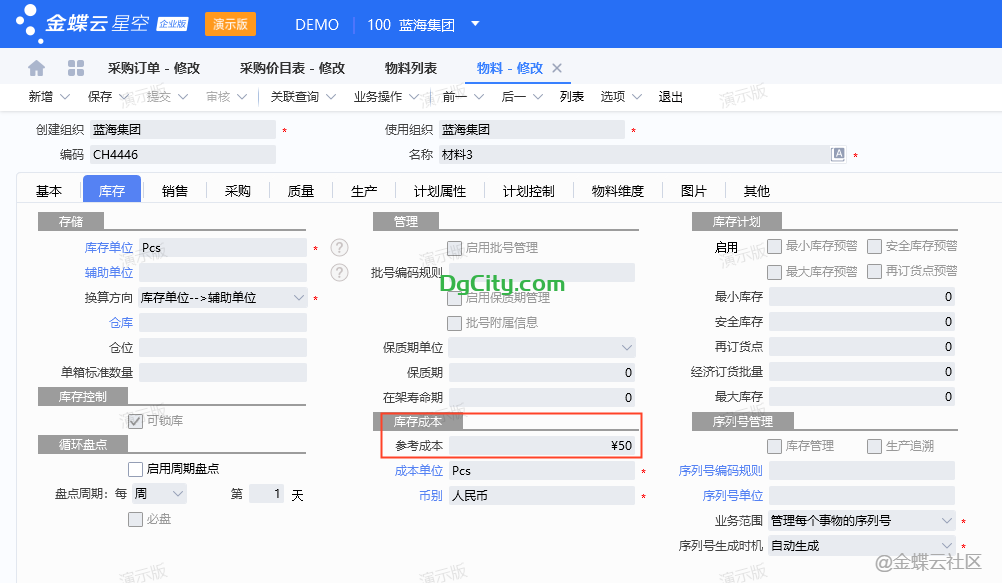Click the 参考成本 input field
1002x583 pixels.
click(541, 446)
